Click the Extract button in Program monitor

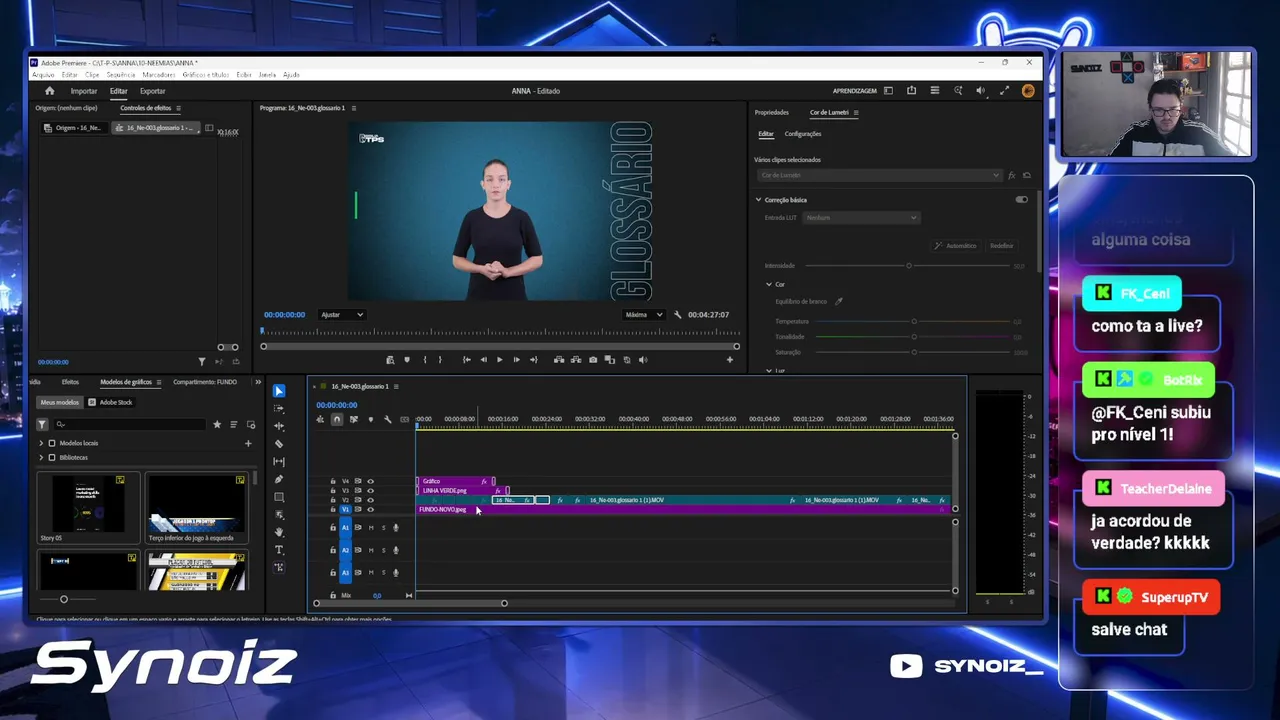pos(576,360)
